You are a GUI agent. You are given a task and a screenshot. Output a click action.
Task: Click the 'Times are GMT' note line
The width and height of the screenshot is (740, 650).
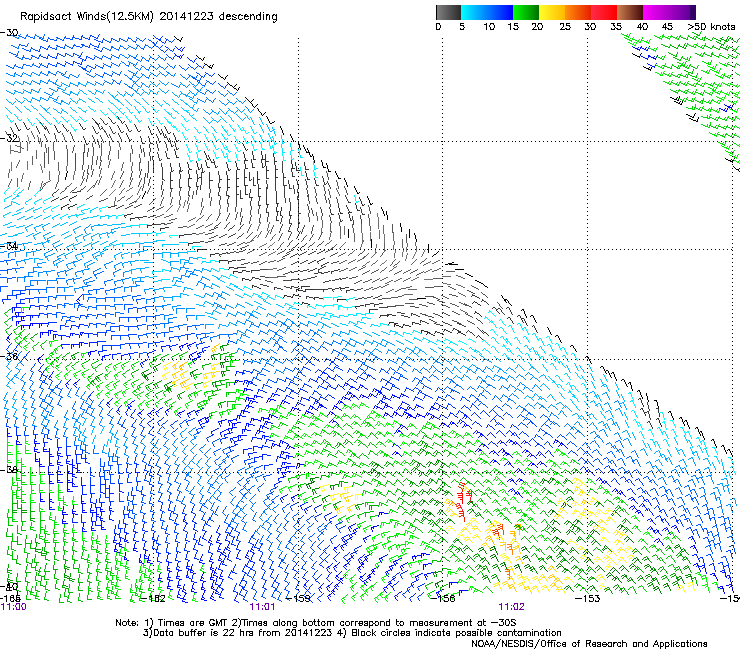coord(316,623)
